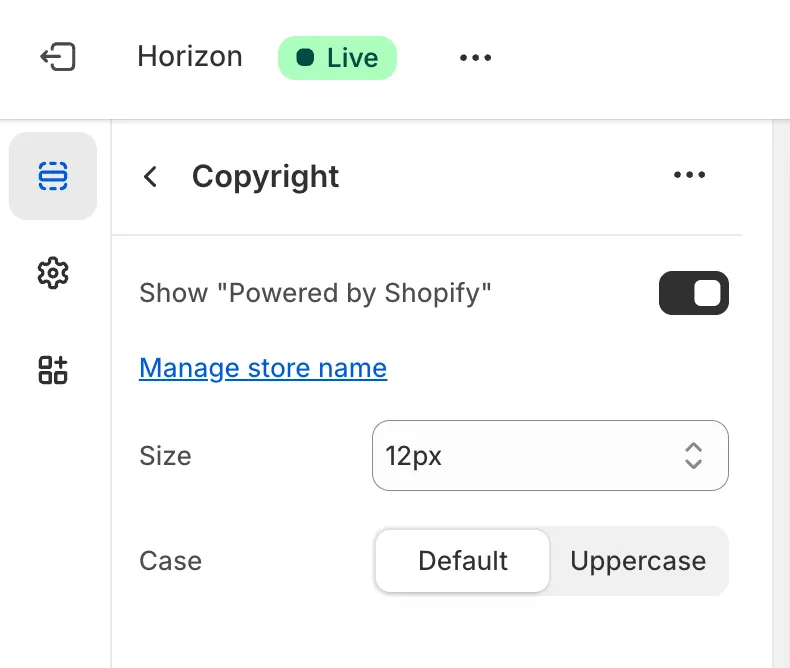790x668 pixels.
Task: Switch Case to Uppercase
Action: click(638, 561)
